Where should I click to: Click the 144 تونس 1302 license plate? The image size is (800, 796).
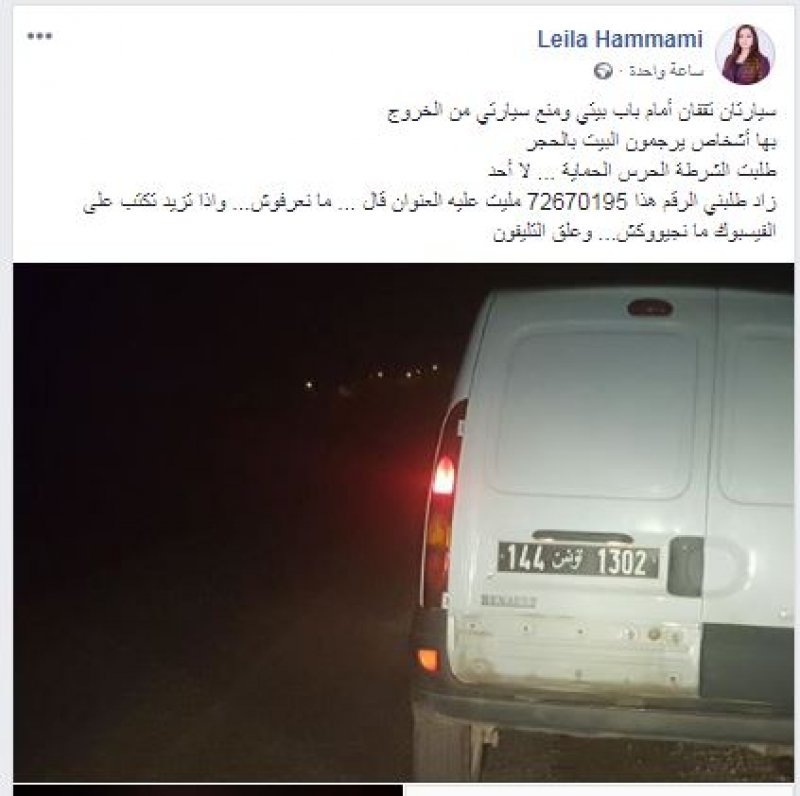pyautogui.click(x=578, y=560)
